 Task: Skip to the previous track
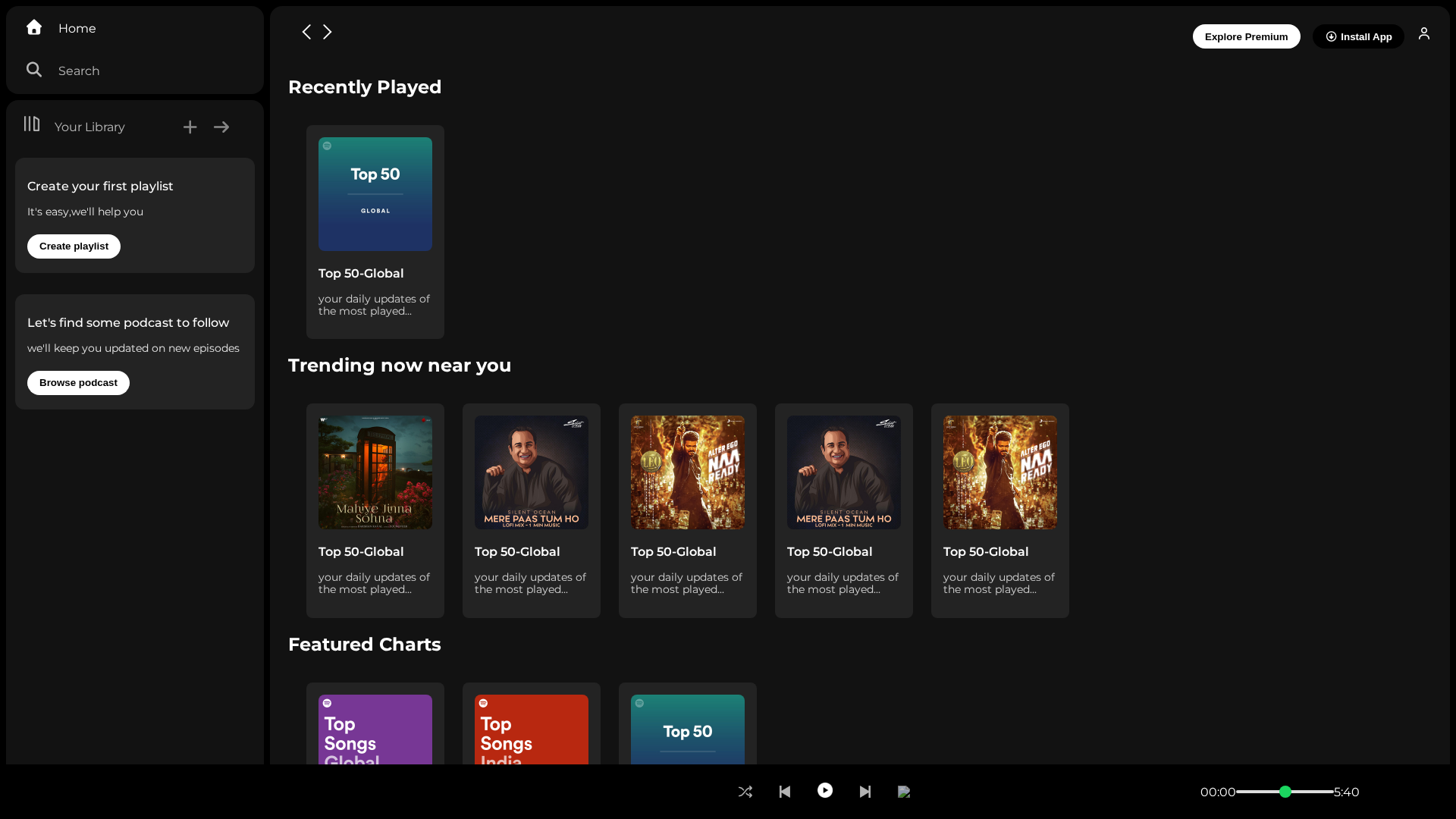tap(785, 792)
